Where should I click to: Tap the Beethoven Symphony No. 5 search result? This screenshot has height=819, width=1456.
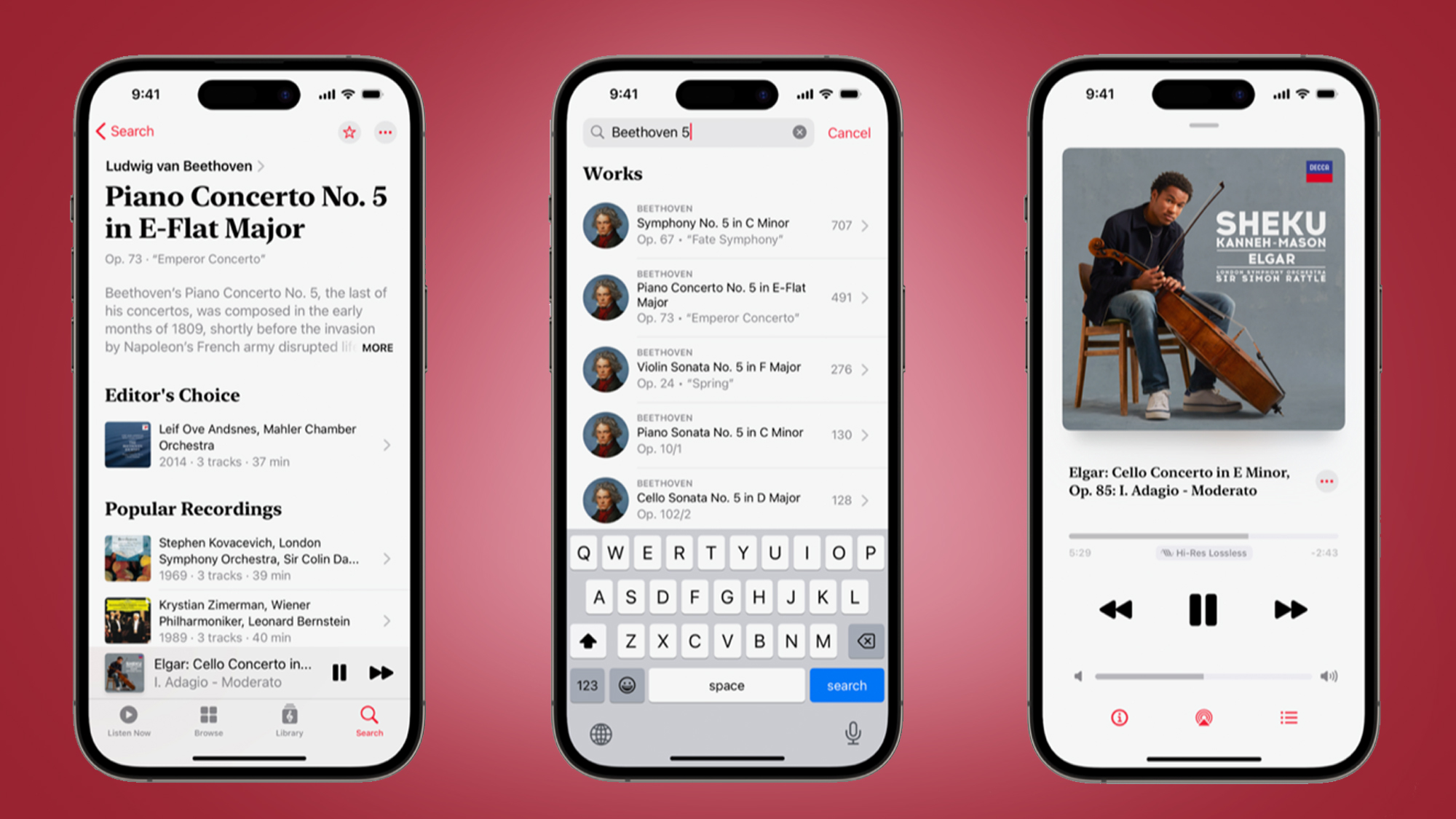pyautogui.click(x=728, y=223)
